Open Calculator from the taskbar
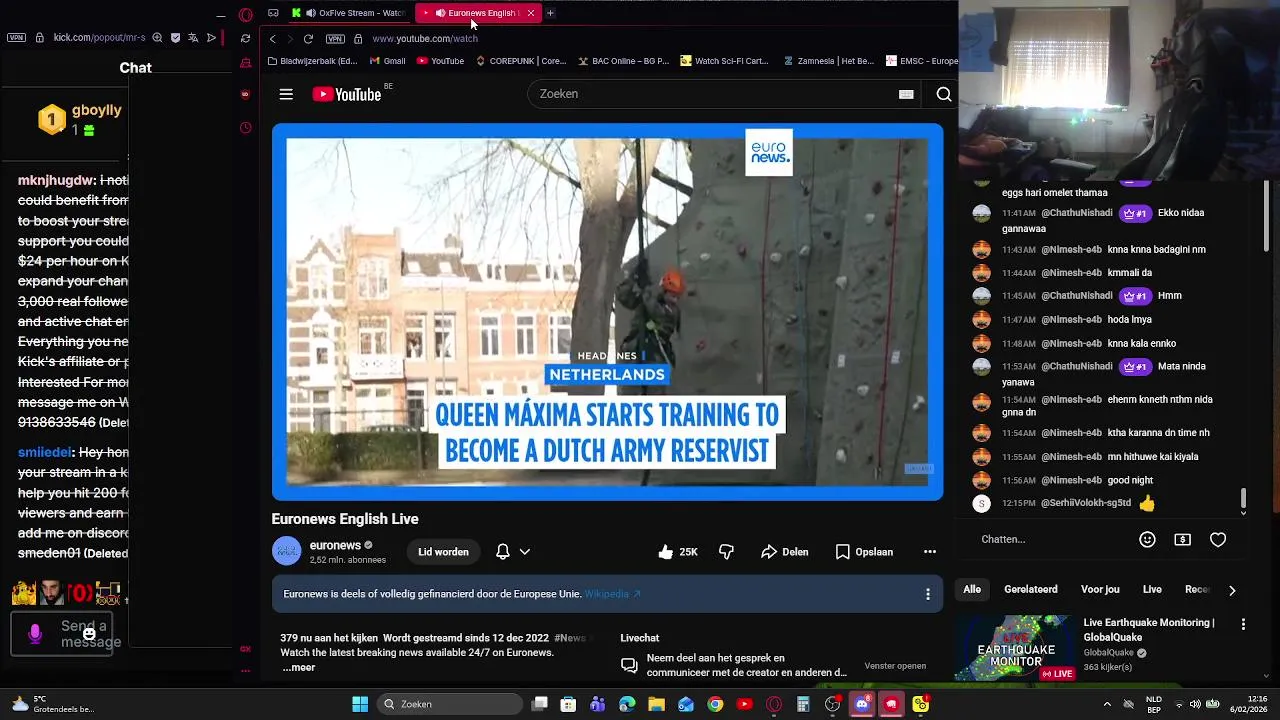This screenshot has height=720, width=1280. pos(803,704)
